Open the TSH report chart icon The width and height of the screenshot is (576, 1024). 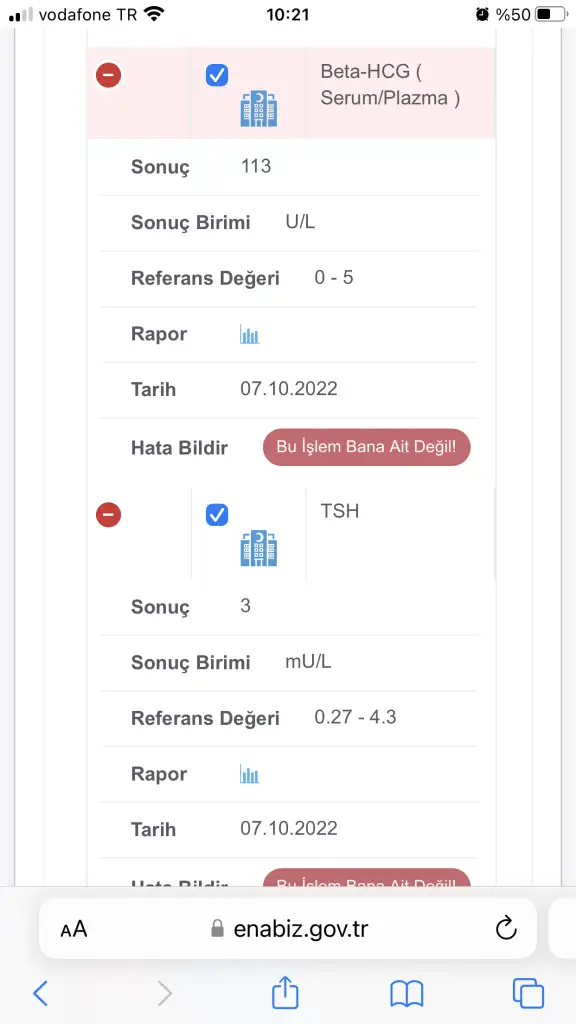tap(249, 775)
